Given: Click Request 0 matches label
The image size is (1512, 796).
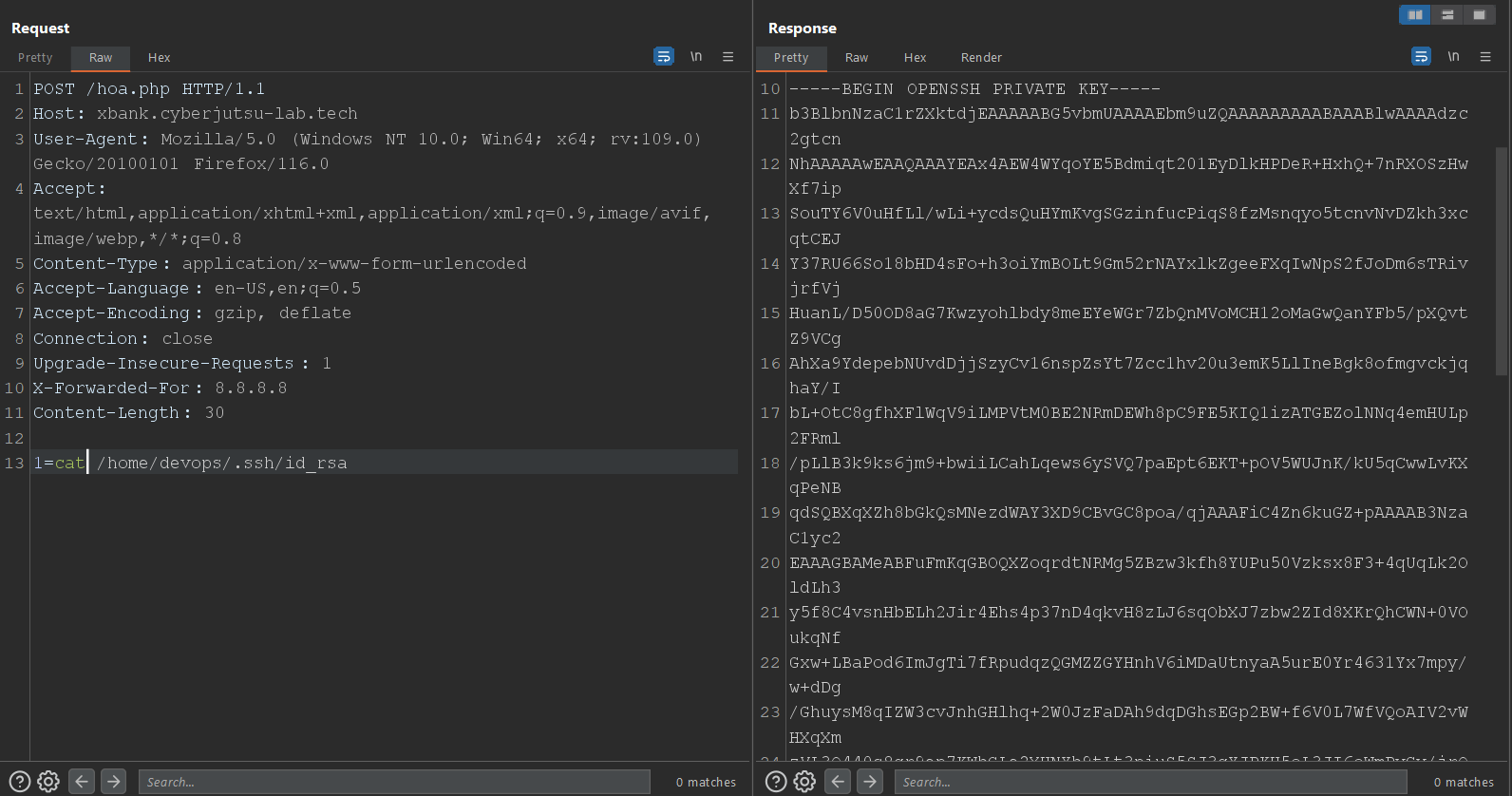Looking at the screenshot, I should click(706, 782).
